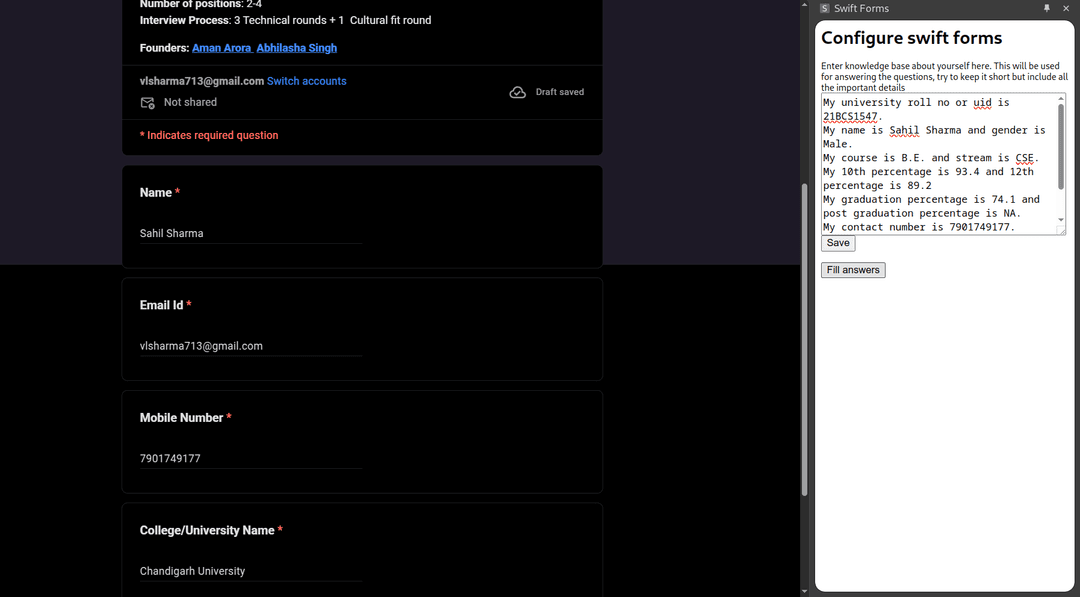Image resolution: width=1080 pixels, height=597 pixels.
Task: Click the page scrollbar up arrow
Action: click(x=804, y=5)
